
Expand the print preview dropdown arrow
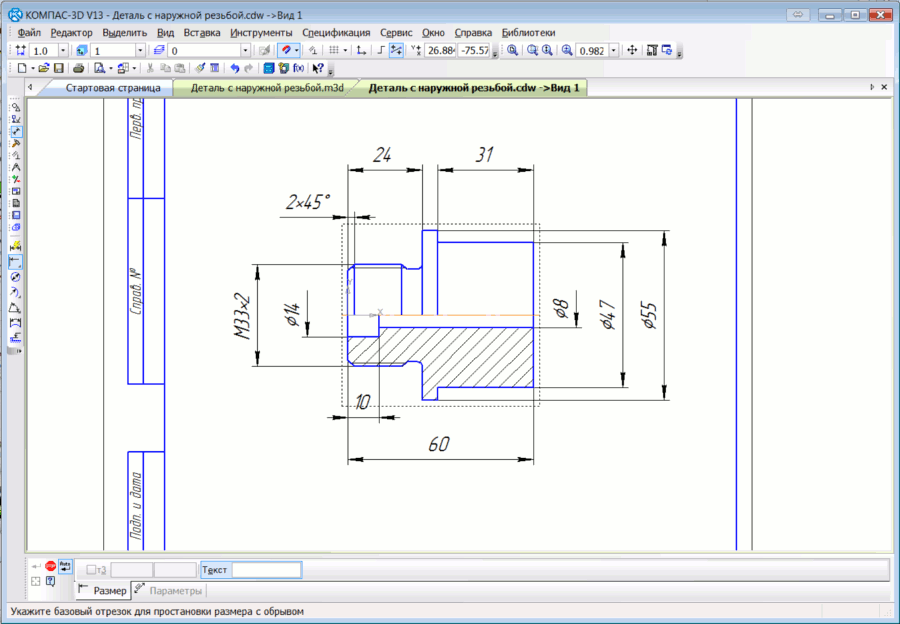tap(110, 68)
